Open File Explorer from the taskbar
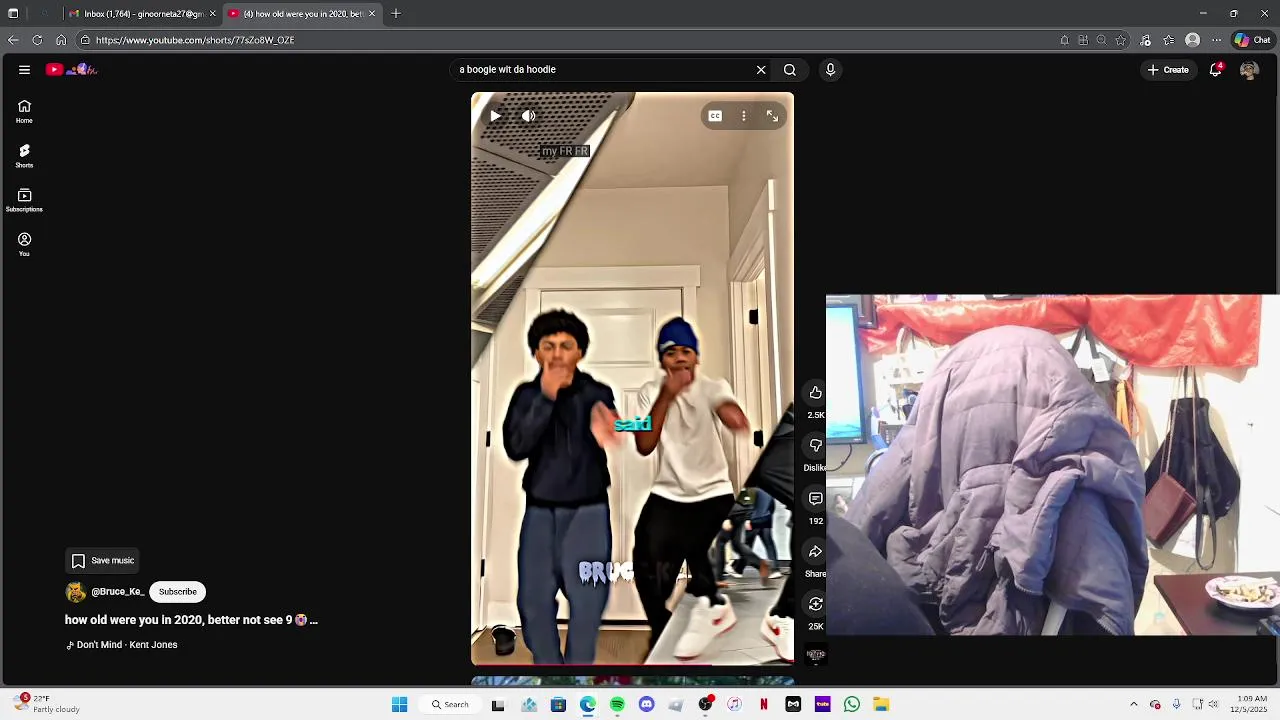Screen dimensions: 1280x720 point(881,705)
